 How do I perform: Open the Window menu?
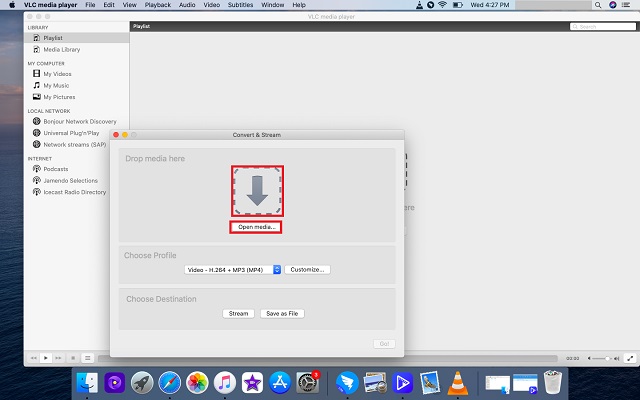click(273, 5)
